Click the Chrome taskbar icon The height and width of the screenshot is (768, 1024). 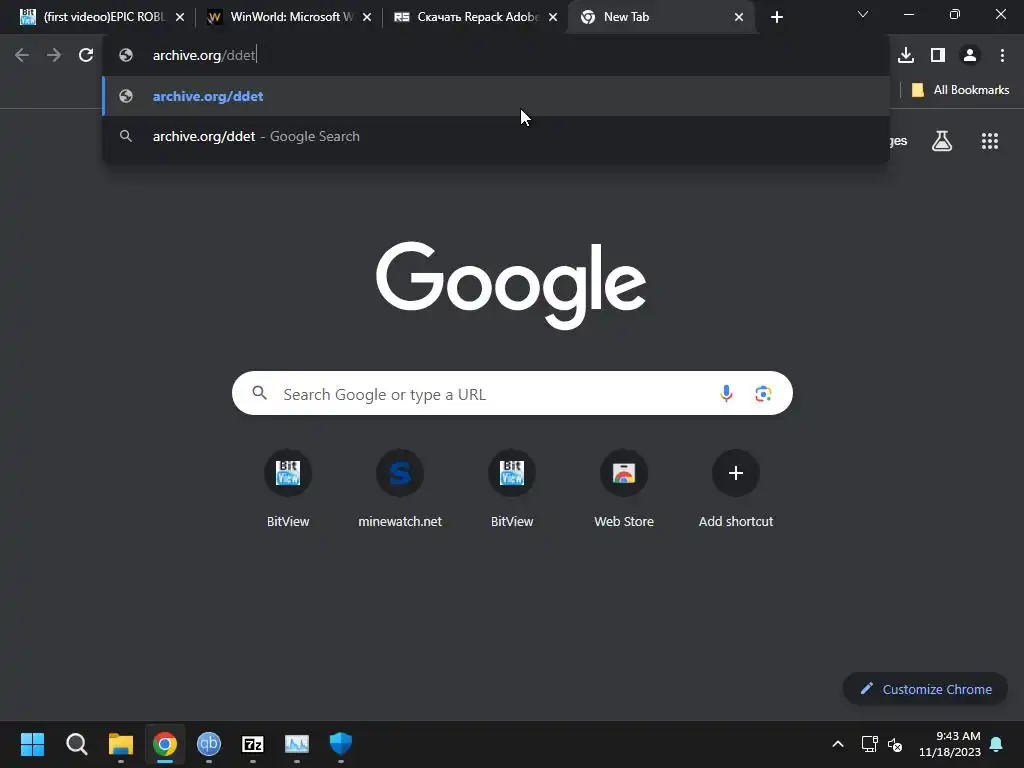165,744
